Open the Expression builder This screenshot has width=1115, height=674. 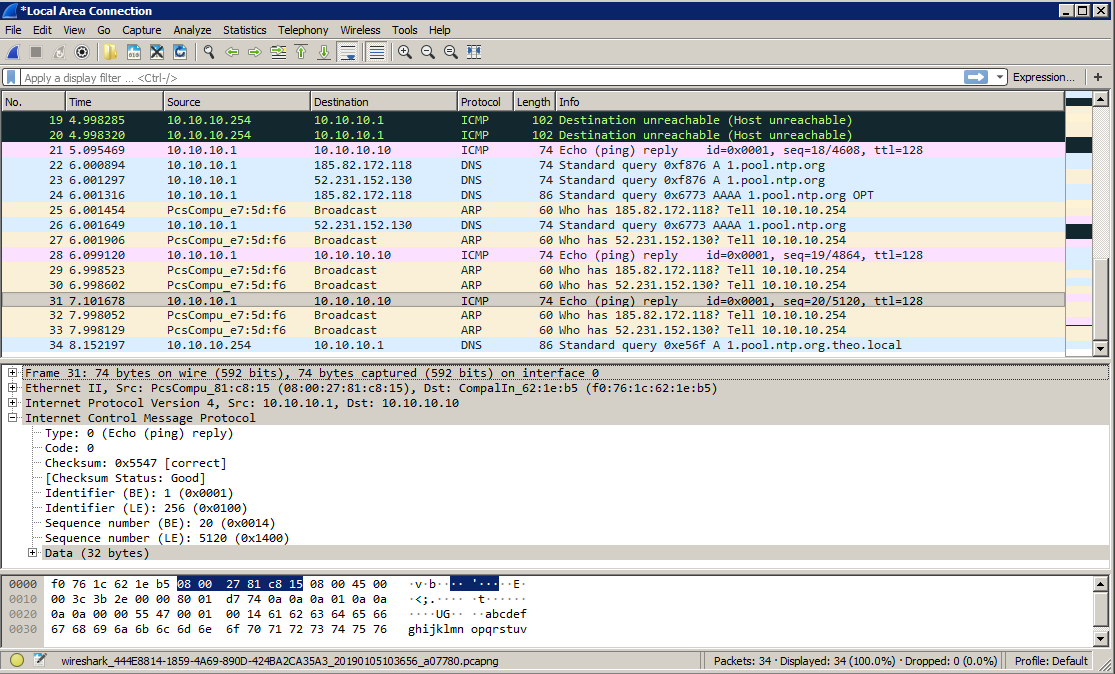pos(1044,77)
